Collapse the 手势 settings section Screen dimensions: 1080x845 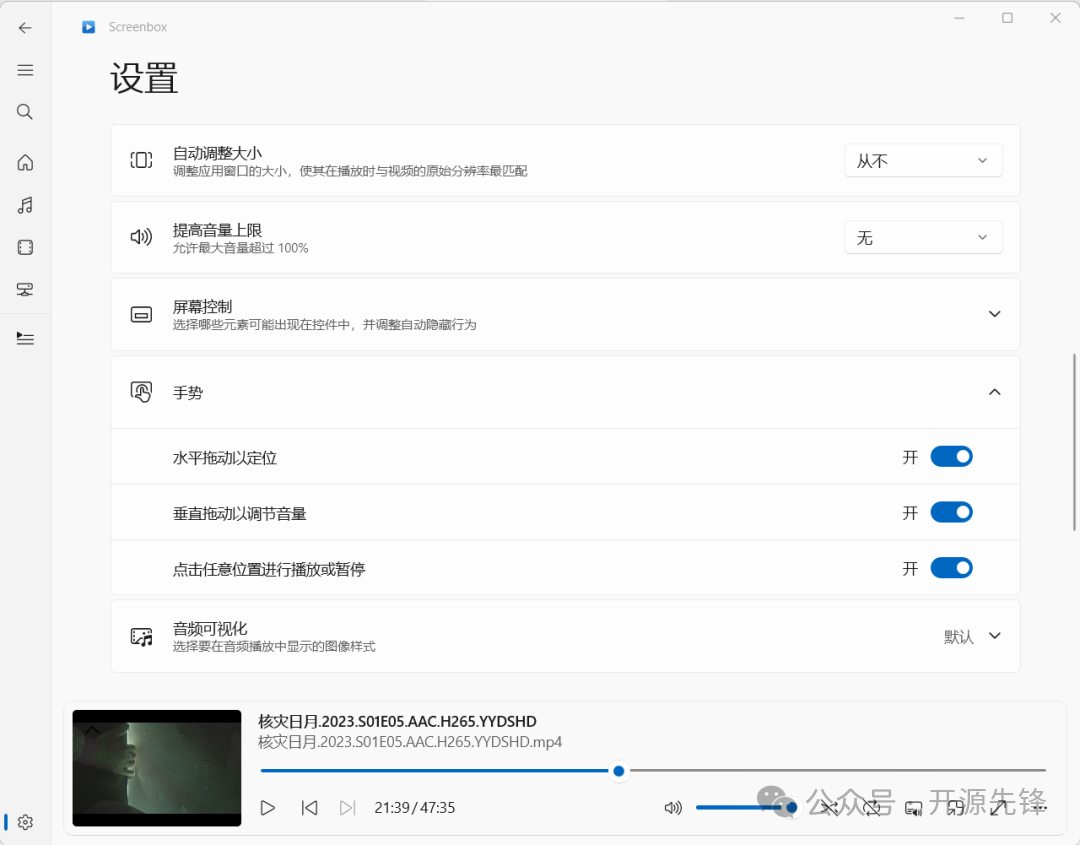tap(995, 392)
